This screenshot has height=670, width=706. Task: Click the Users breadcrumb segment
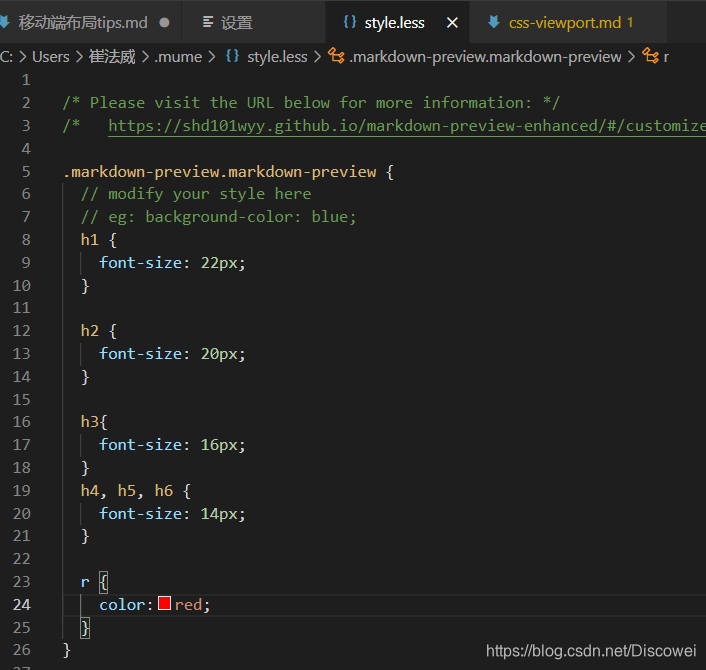coord(50,57)
